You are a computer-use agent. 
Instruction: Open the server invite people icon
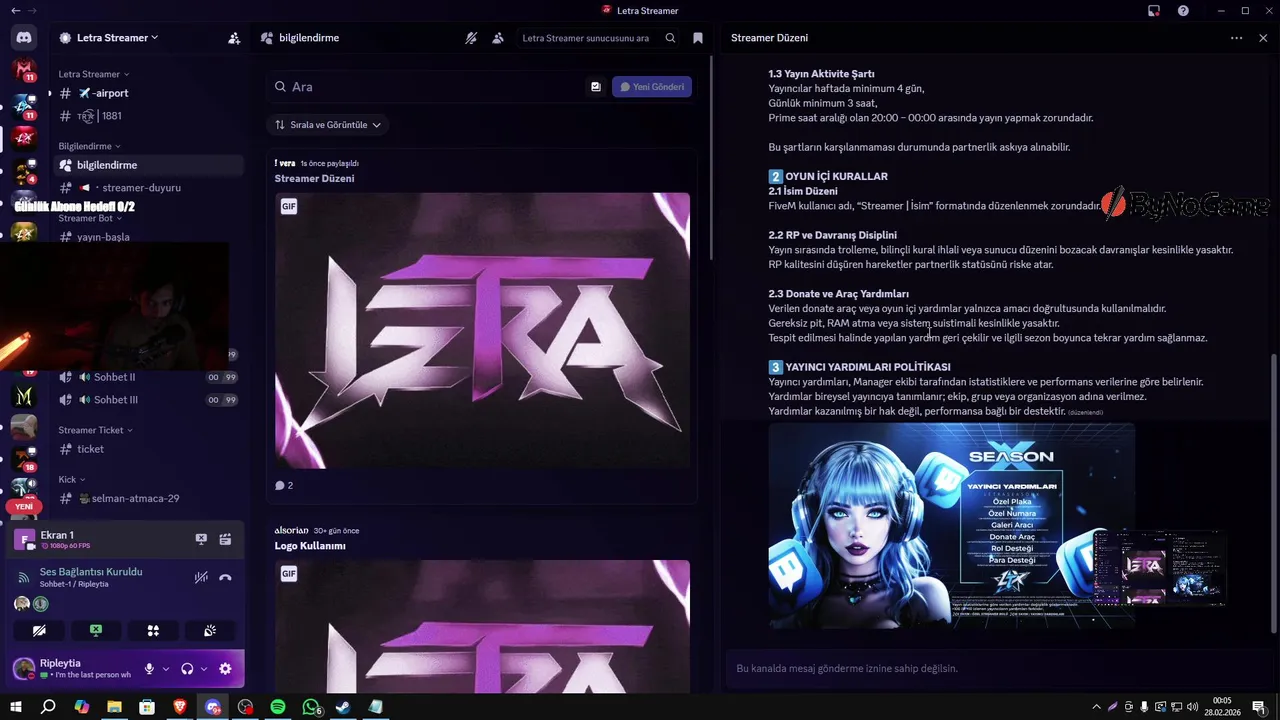[234, 38]
